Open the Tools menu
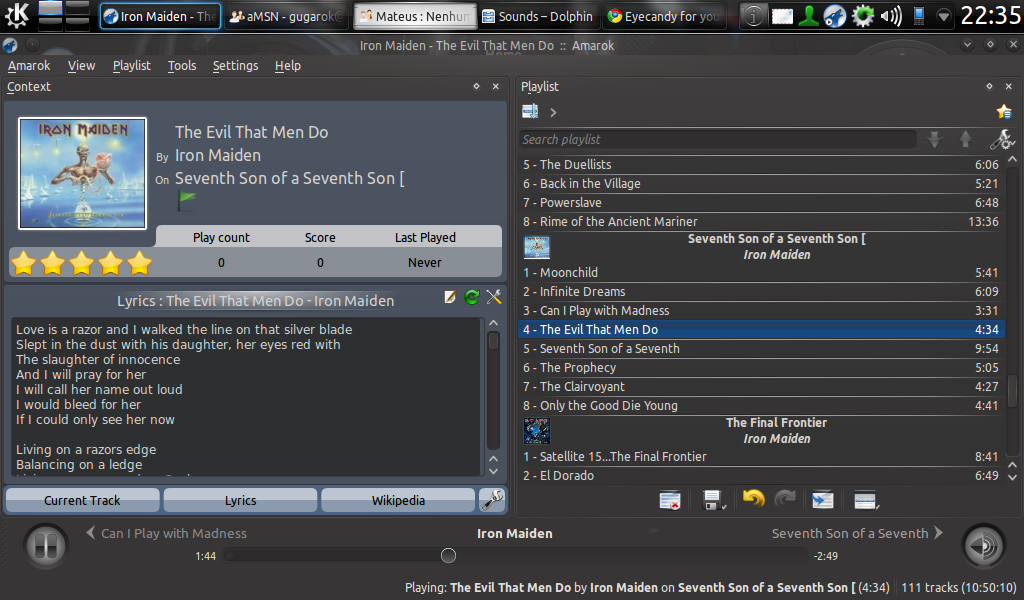 [x=182, y=65]
